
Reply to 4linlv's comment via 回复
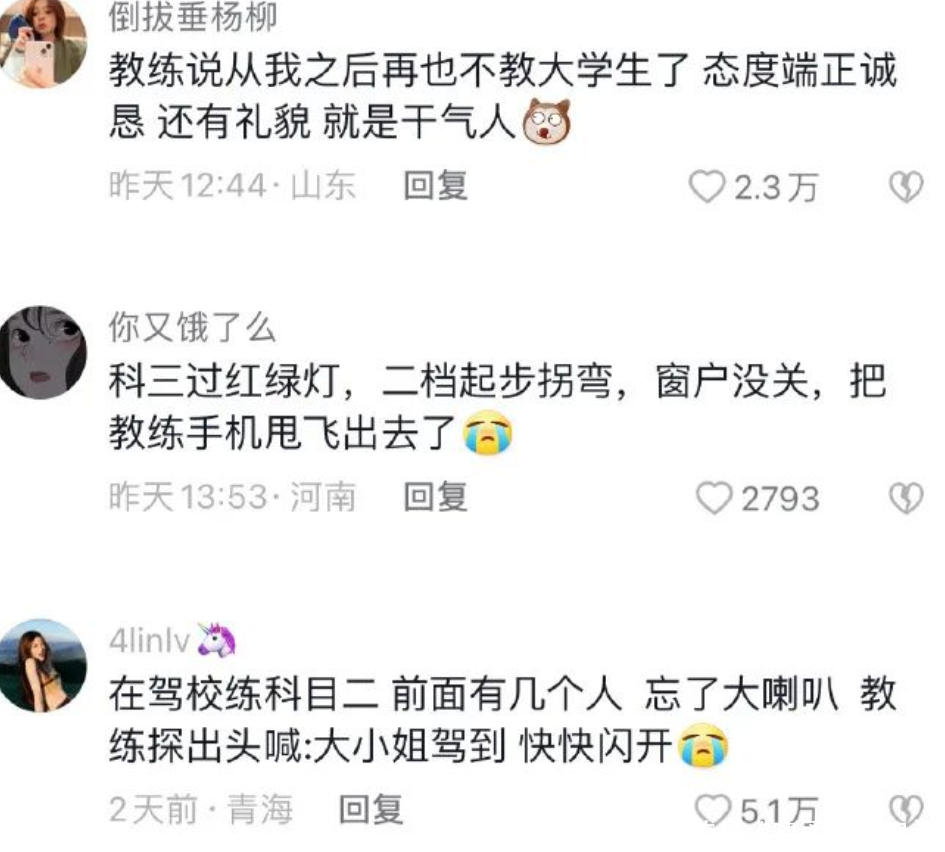tap(371, 809)
